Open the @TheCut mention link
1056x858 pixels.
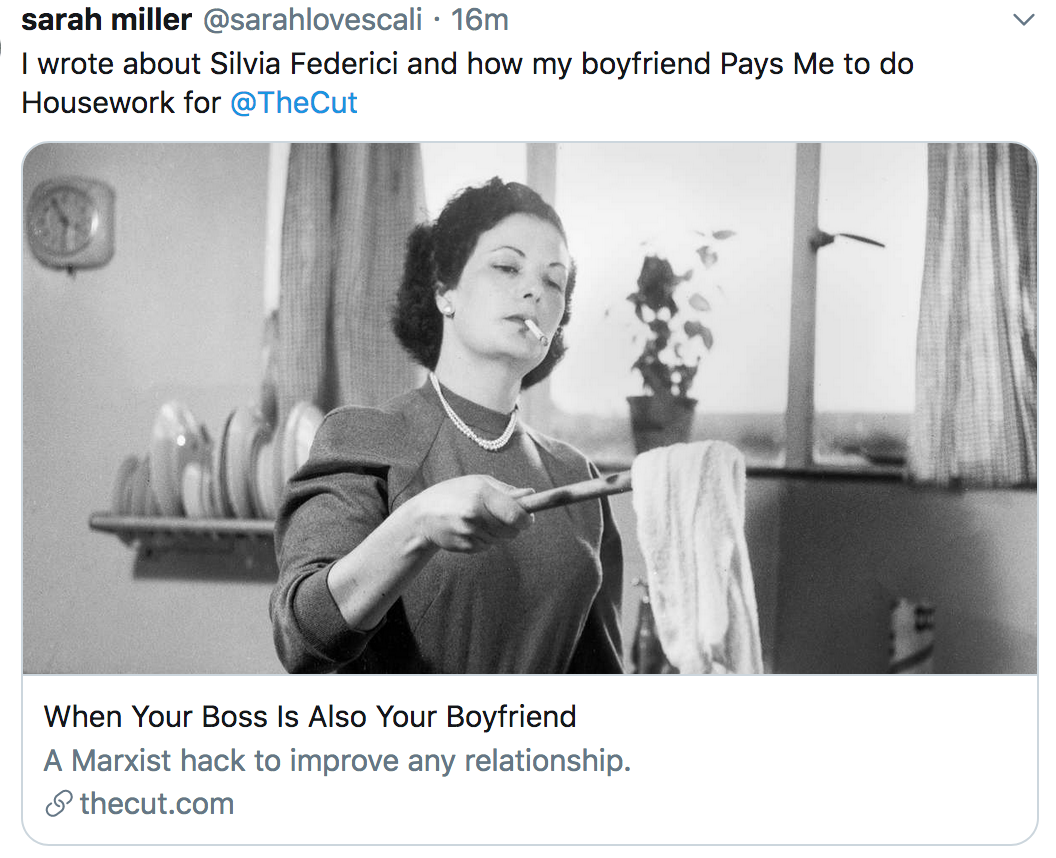[294, 103]
